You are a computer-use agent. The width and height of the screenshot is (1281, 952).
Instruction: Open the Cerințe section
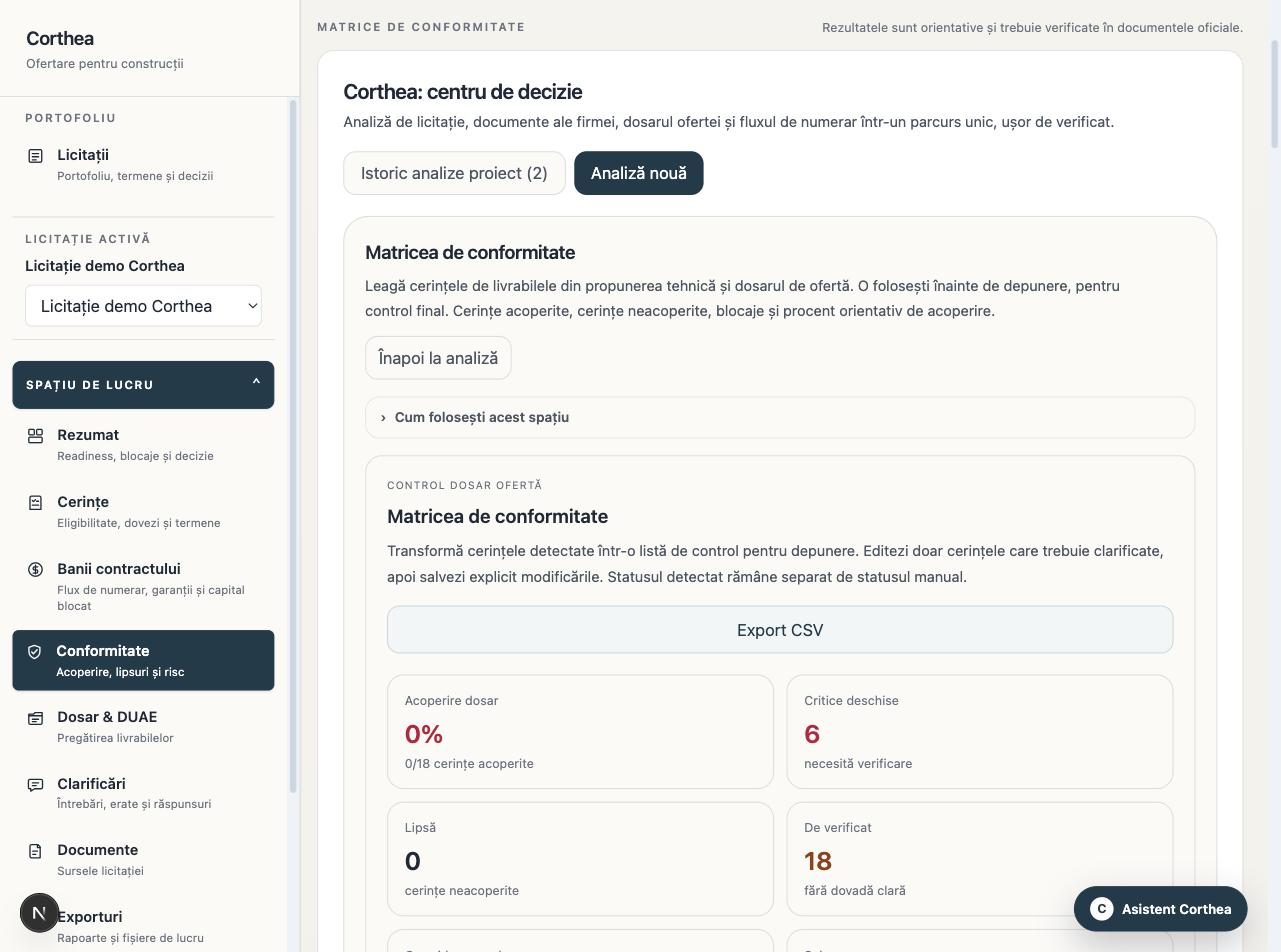pyautogui.click(x=143, y=511)
